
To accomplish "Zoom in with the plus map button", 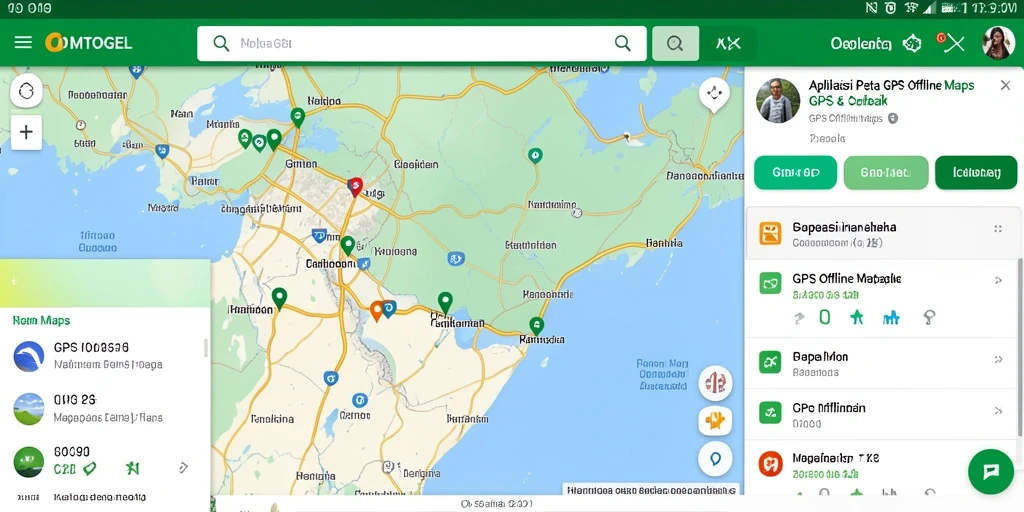I will pyautogui.click(x=26, y=133).
